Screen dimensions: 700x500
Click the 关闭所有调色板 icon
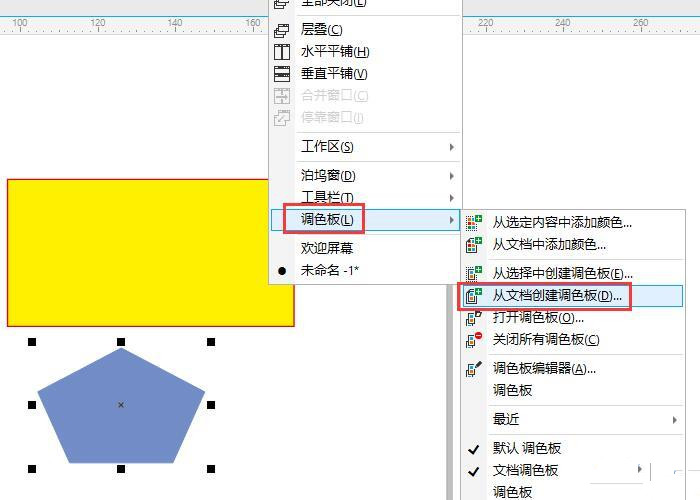coord(474,340)
